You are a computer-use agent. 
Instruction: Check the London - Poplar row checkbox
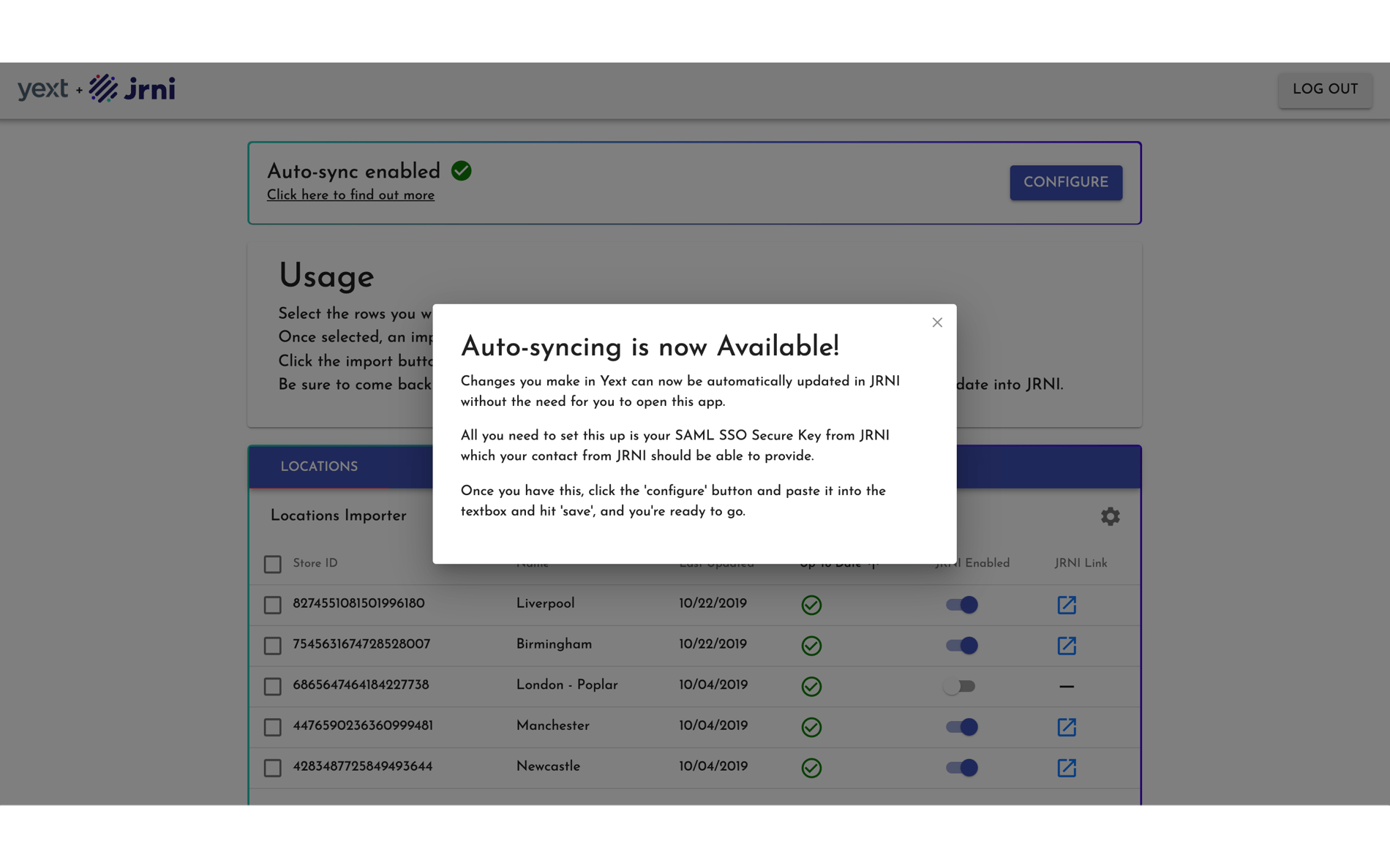[x=272, y=686]
